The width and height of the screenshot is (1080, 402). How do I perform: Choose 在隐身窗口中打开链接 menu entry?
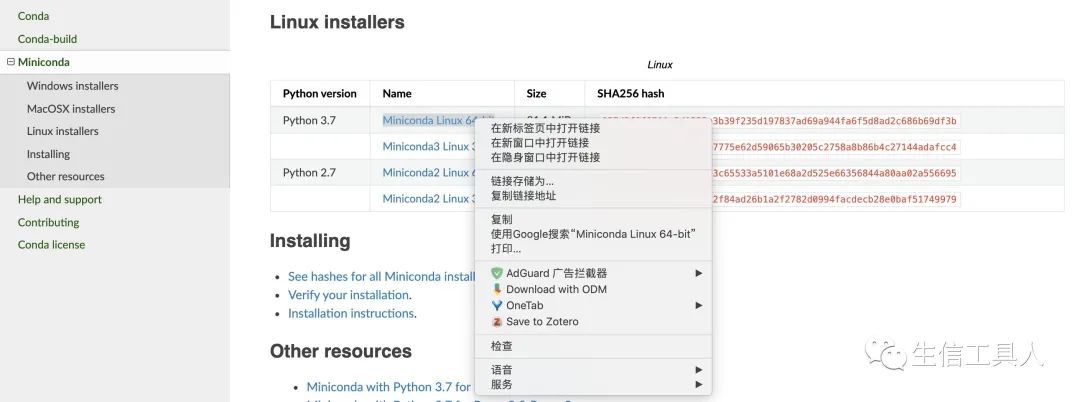[x=546, y=157]
